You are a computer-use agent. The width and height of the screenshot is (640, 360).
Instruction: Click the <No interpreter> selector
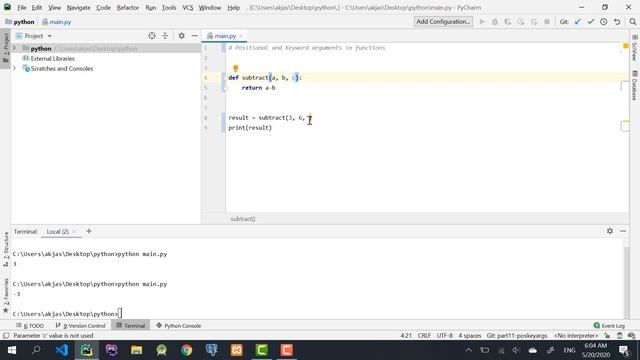click(x=576, y=336)
